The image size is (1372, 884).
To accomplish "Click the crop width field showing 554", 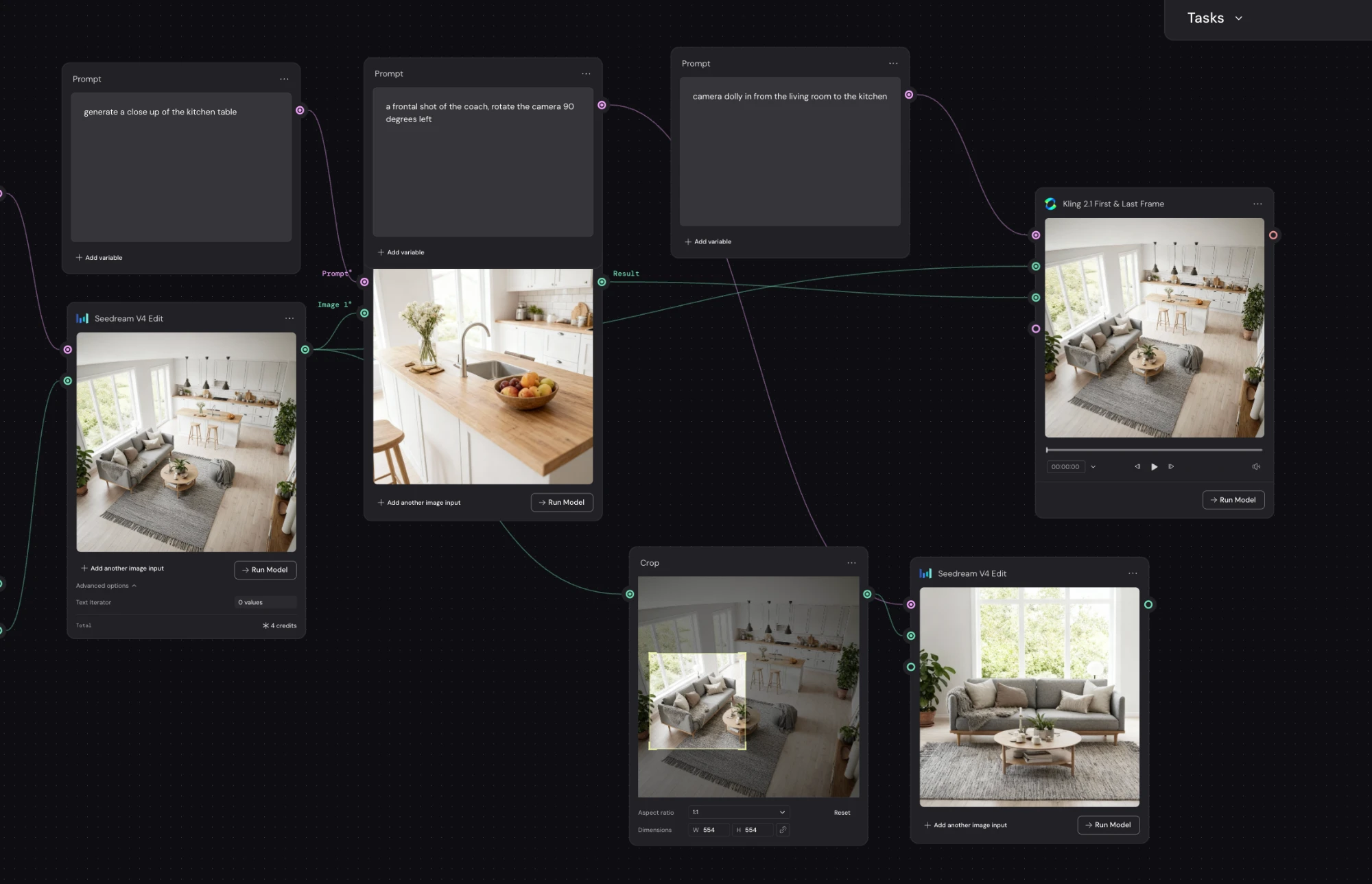I will click(709, 830).
